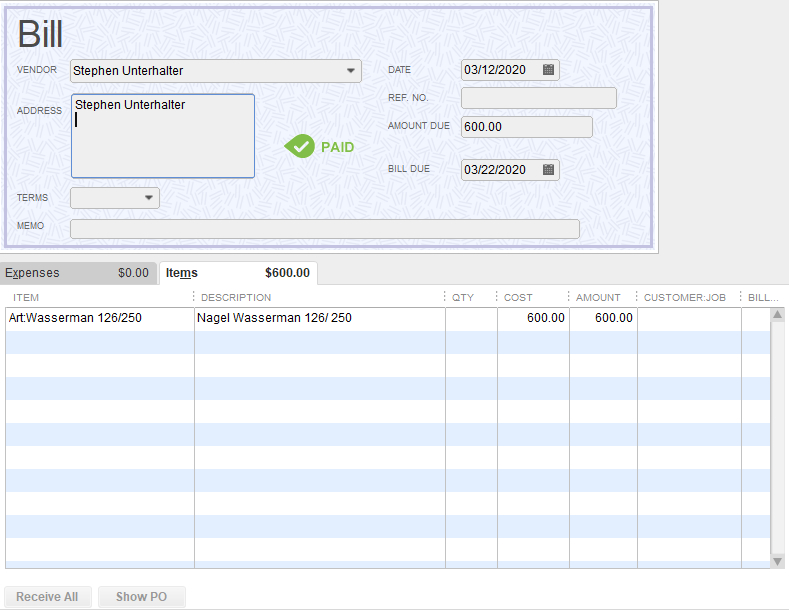Image resolution: width=789 pixels, height=610 pixels.
Task: Select the Items tab
Action: 238,273
